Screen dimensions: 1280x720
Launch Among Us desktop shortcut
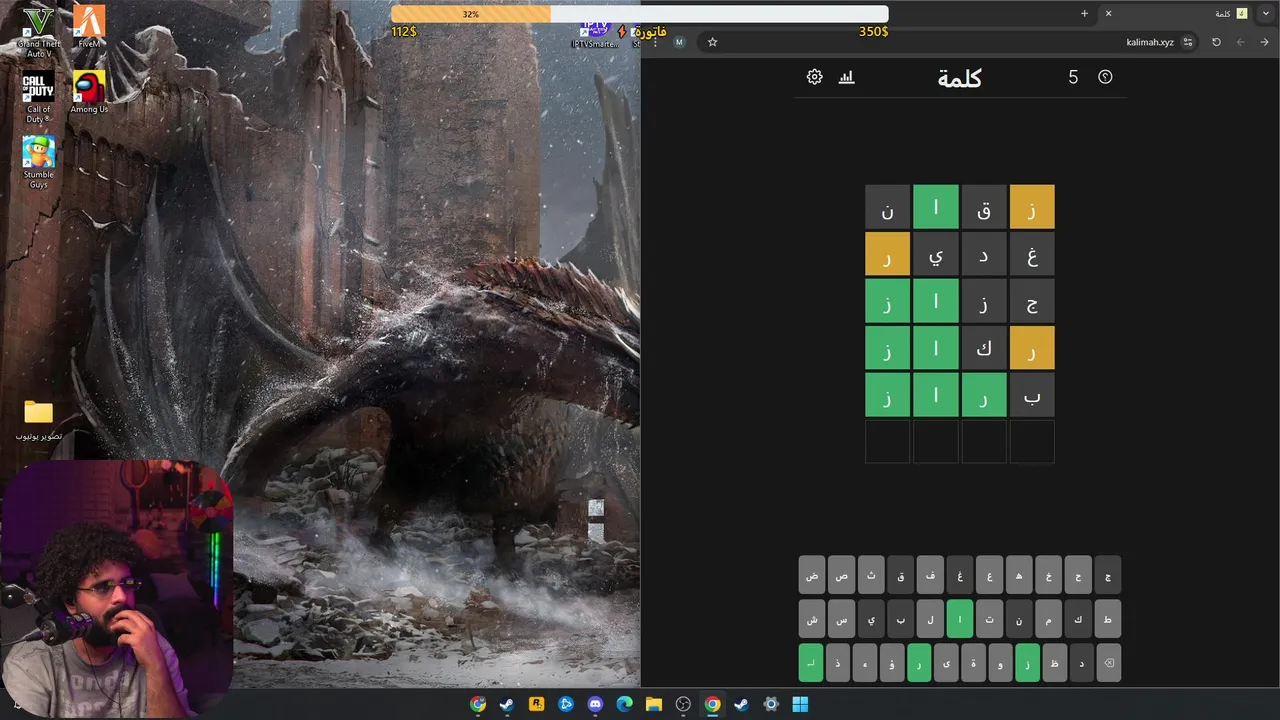[x=89, y=92]
